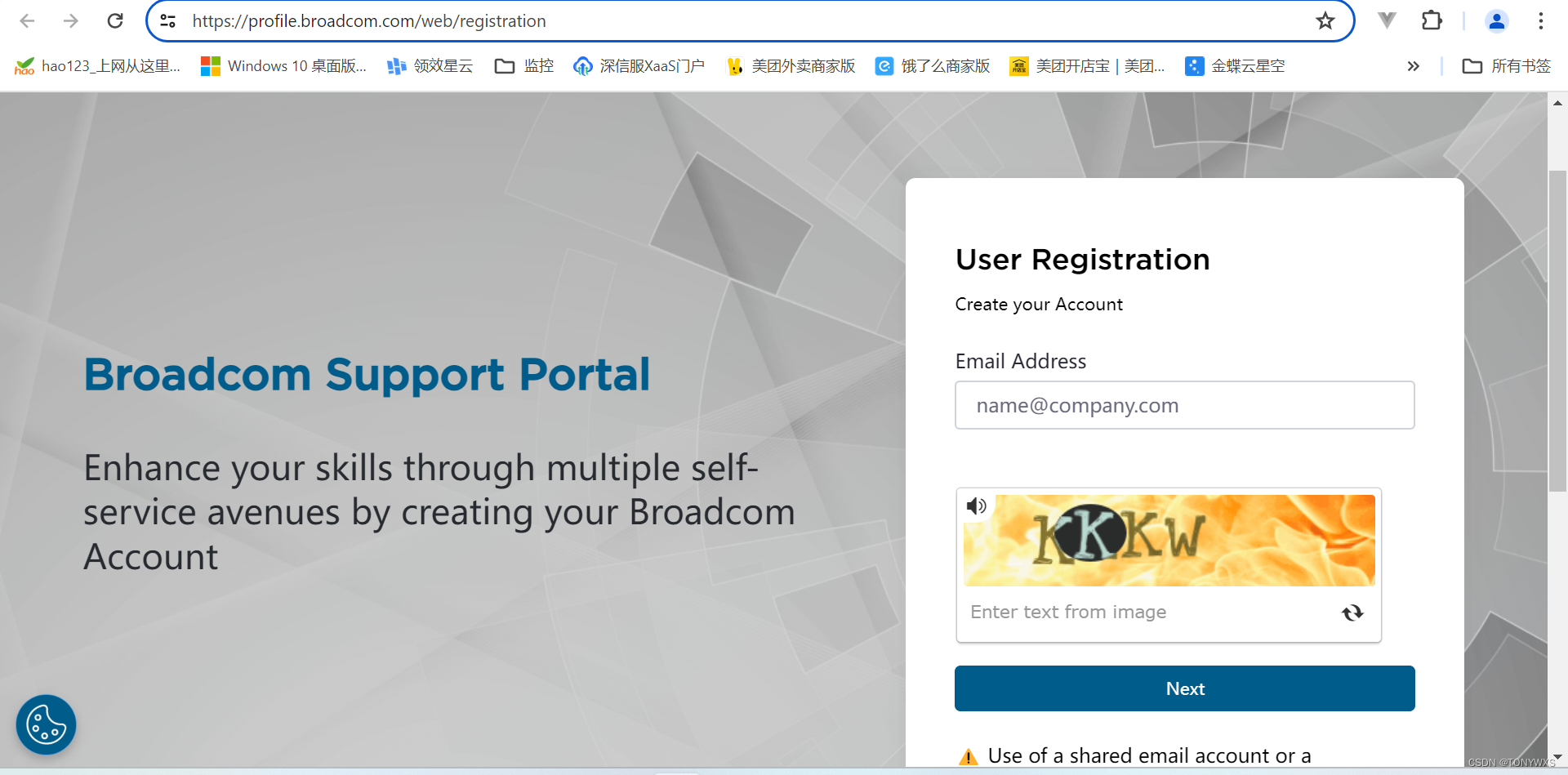This screenshot has width=1568, height=775.
Task: Open 饿了么商家版 bookmark
Action: click(x=933, y=66)
